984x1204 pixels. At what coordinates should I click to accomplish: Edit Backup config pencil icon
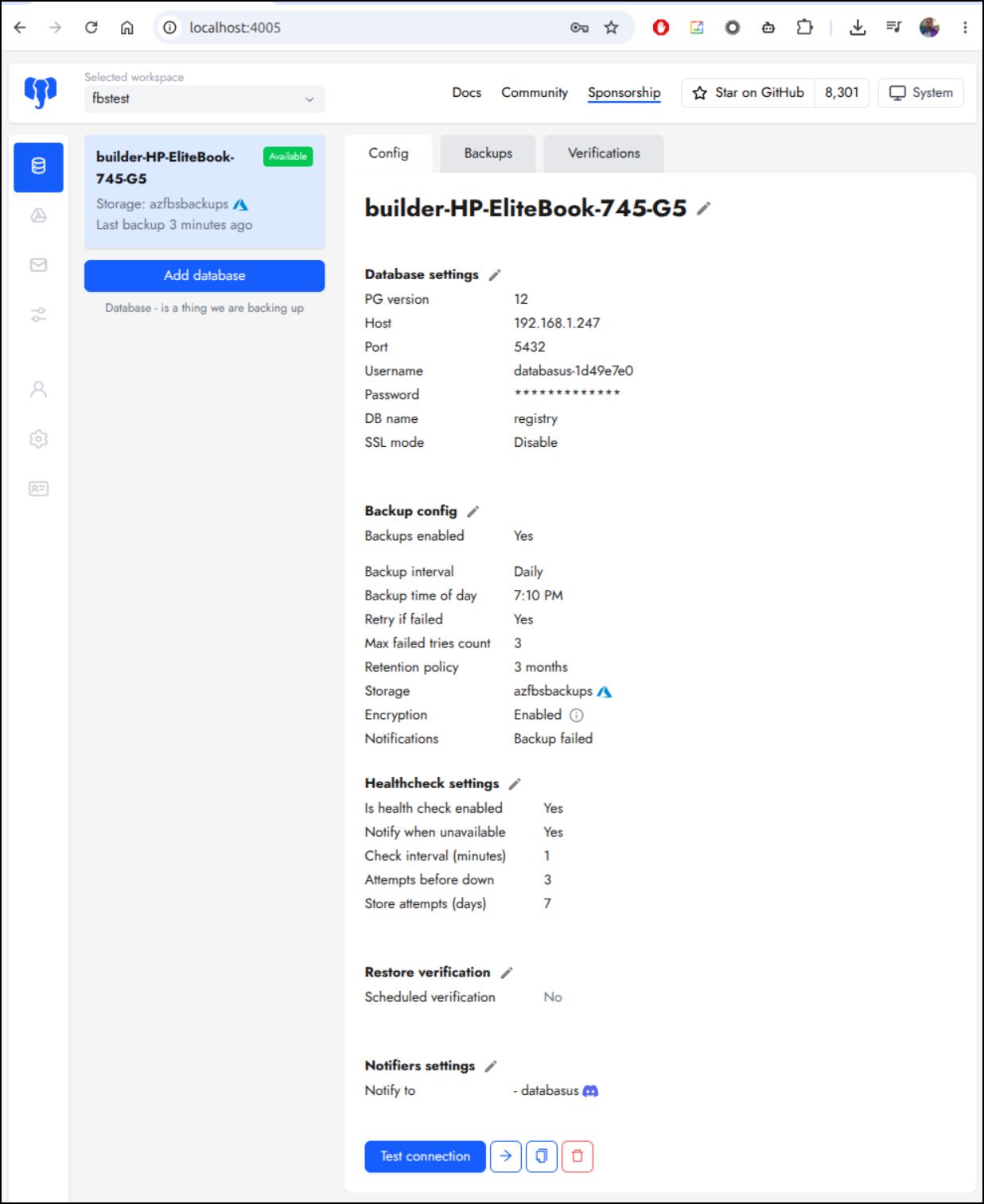coord(473,511)
